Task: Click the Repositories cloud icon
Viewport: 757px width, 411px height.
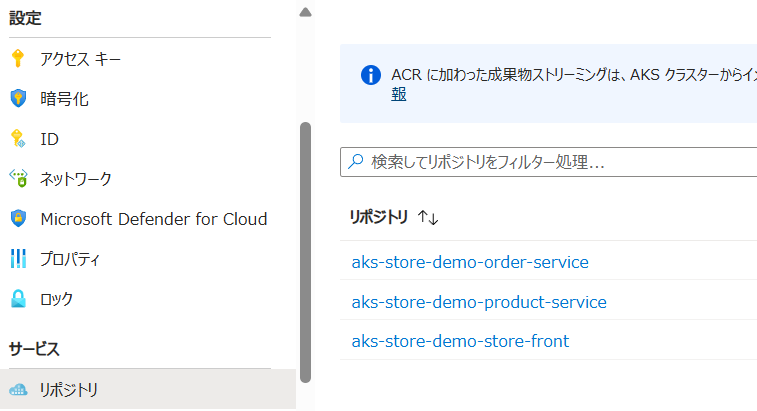Action: click(x=18, y=389)
